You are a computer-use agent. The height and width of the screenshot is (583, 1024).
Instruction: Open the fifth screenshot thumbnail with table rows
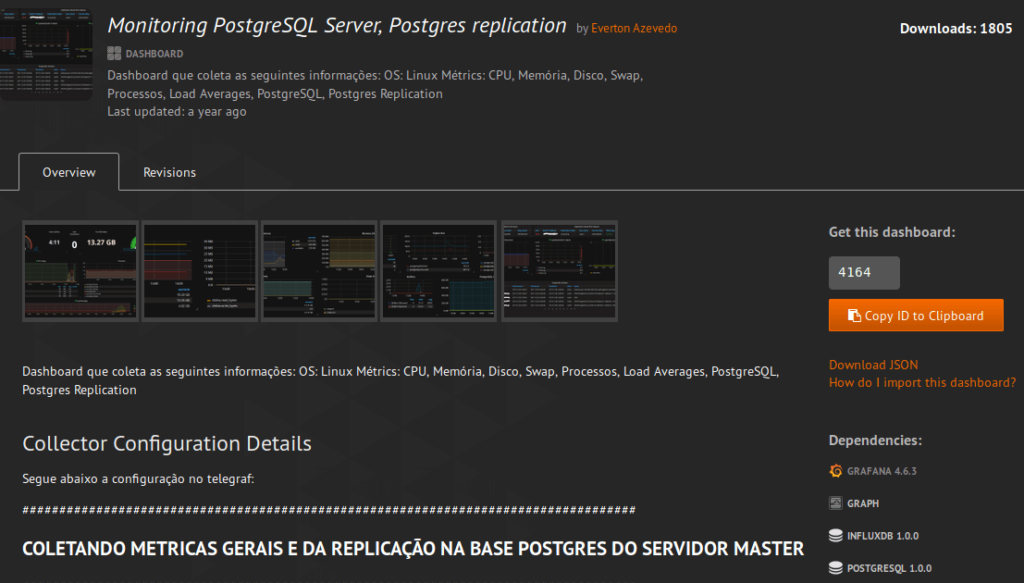pyautogui.click(x=559, y=271)
